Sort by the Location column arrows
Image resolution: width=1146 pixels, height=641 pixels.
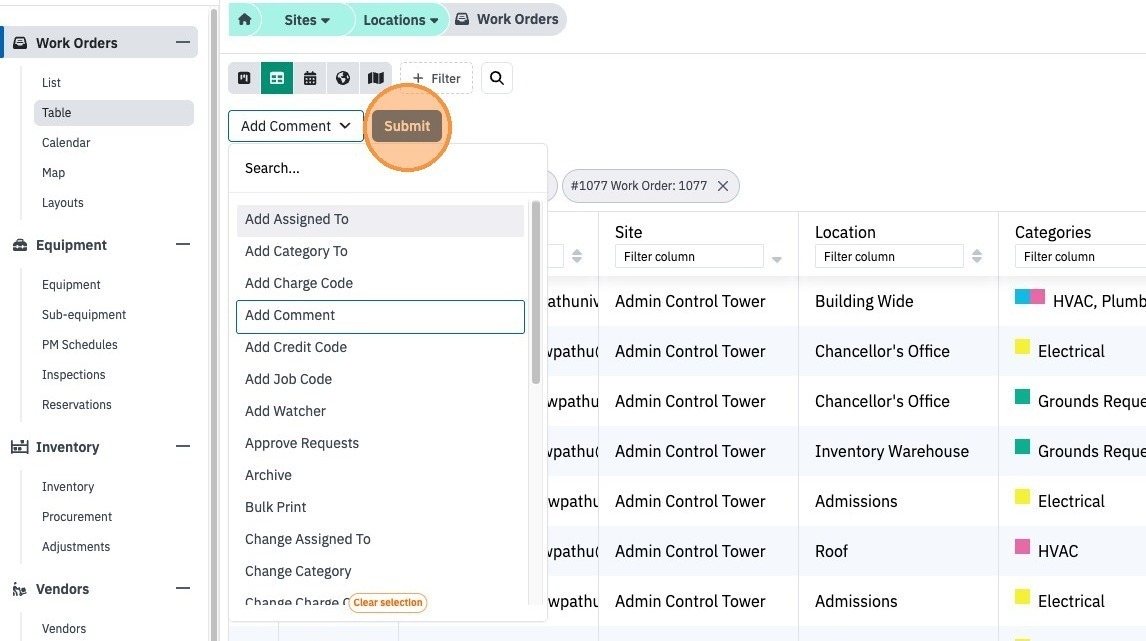tap(977, 257)
